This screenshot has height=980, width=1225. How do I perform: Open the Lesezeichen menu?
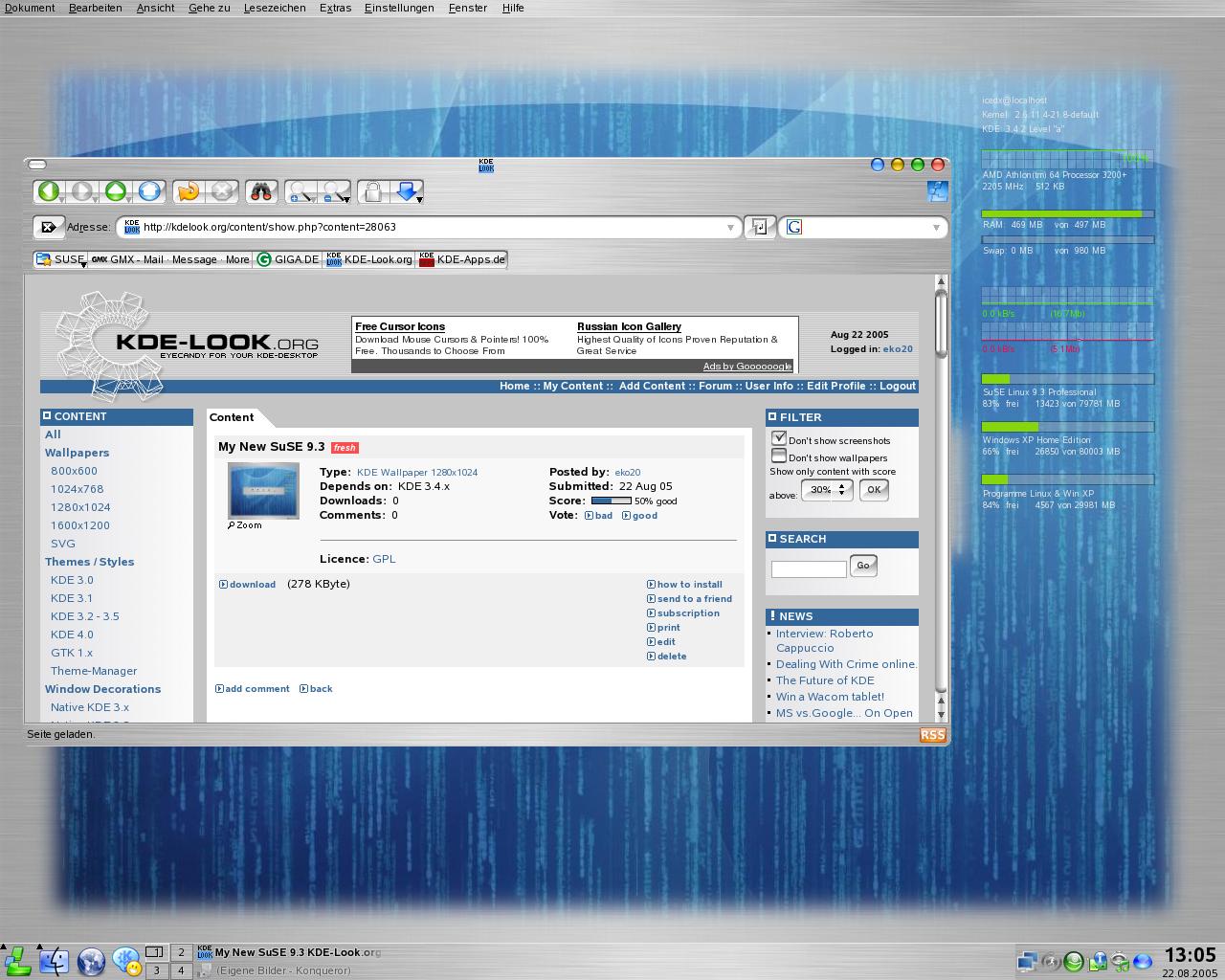pyautogui.click(x=275, y=8)
